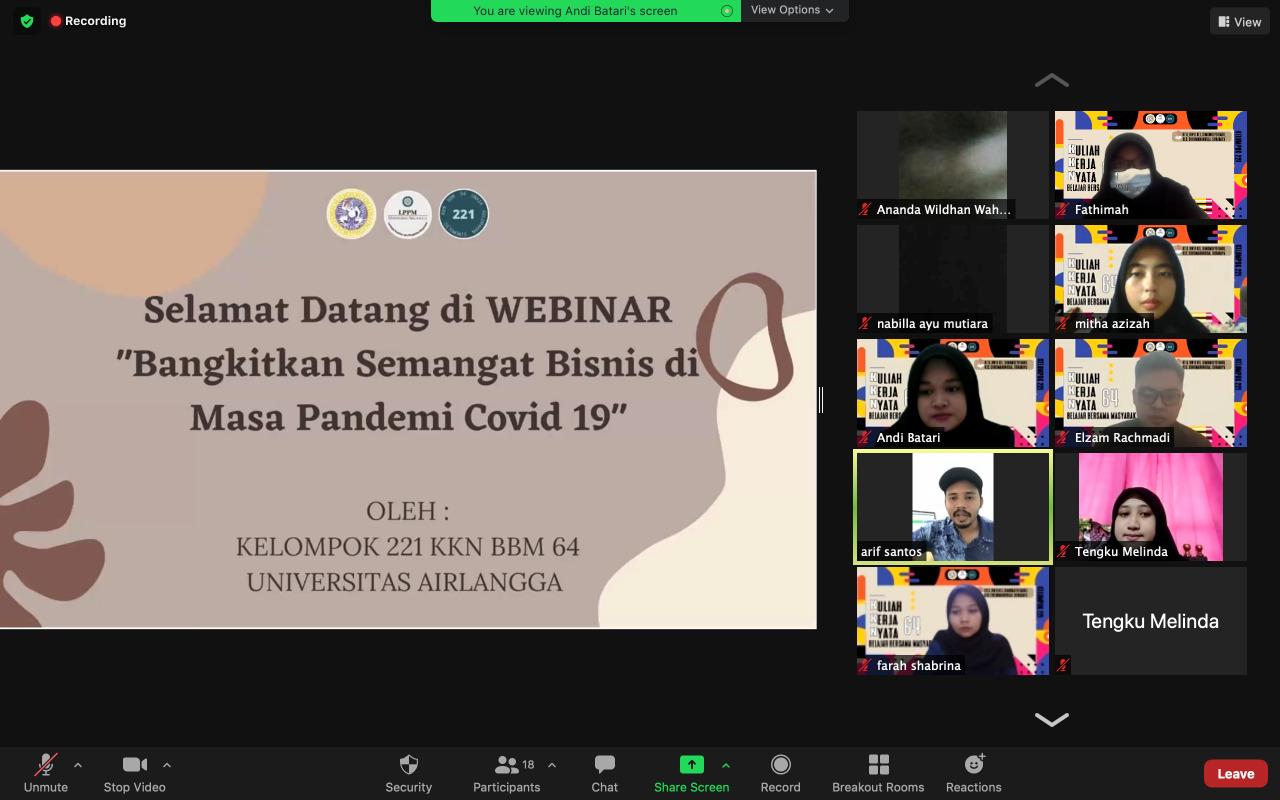Click the green encryption shield icon

tap(27, 21)
